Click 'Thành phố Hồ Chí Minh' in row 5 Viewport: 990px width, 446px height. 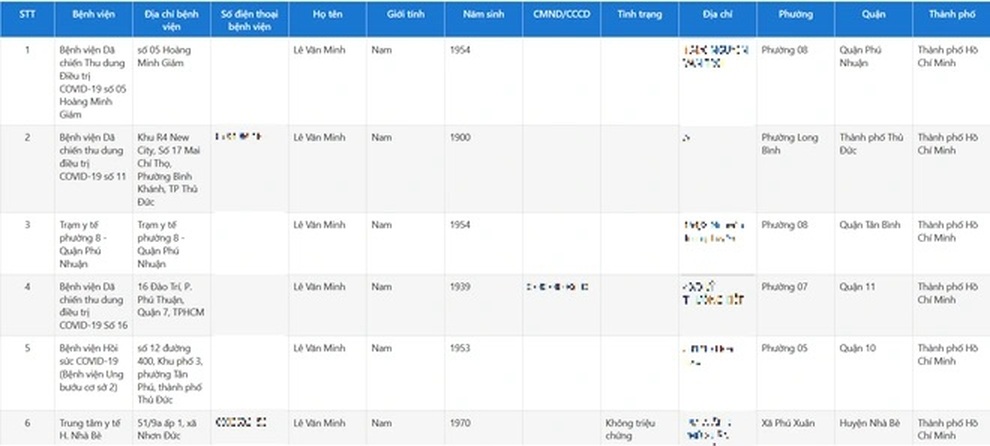click(x=949, y=355)
